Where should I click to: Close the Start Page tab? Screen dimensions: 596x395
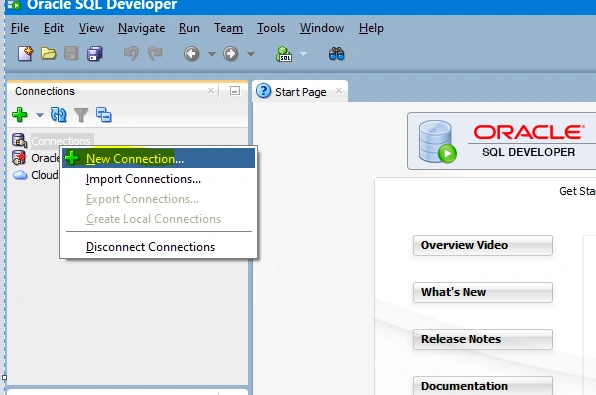pyautogui.click(x=339, y=90)
